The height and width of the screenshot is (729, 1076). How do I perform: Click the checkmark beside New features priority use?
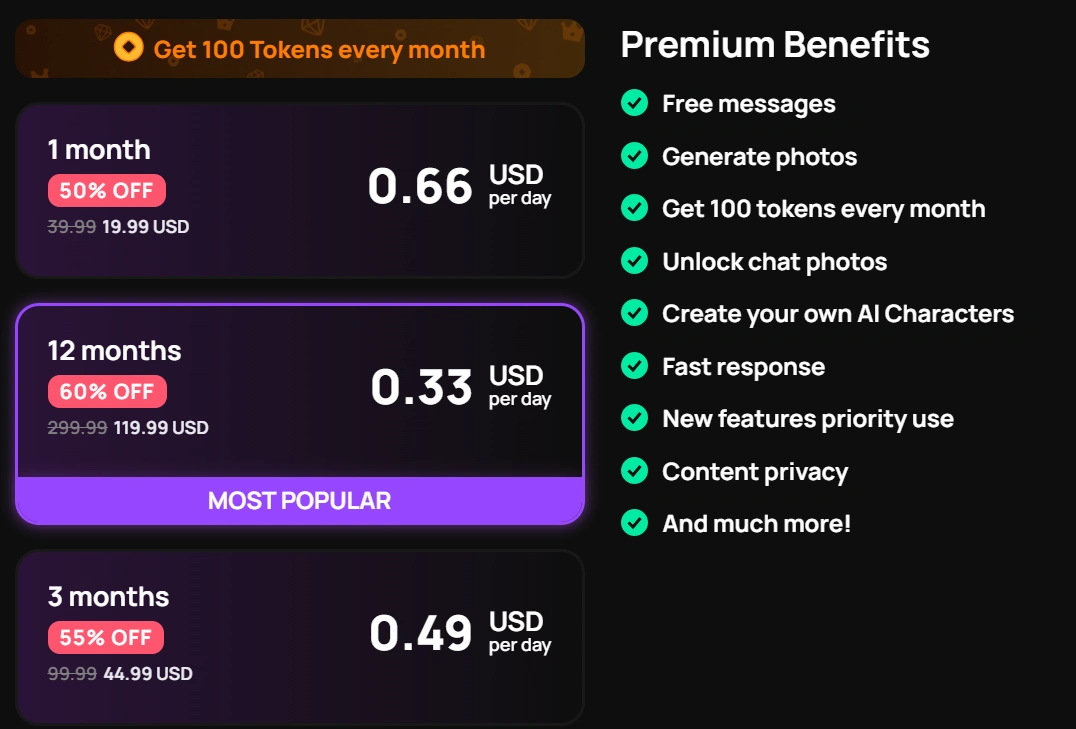coord(634,418)
